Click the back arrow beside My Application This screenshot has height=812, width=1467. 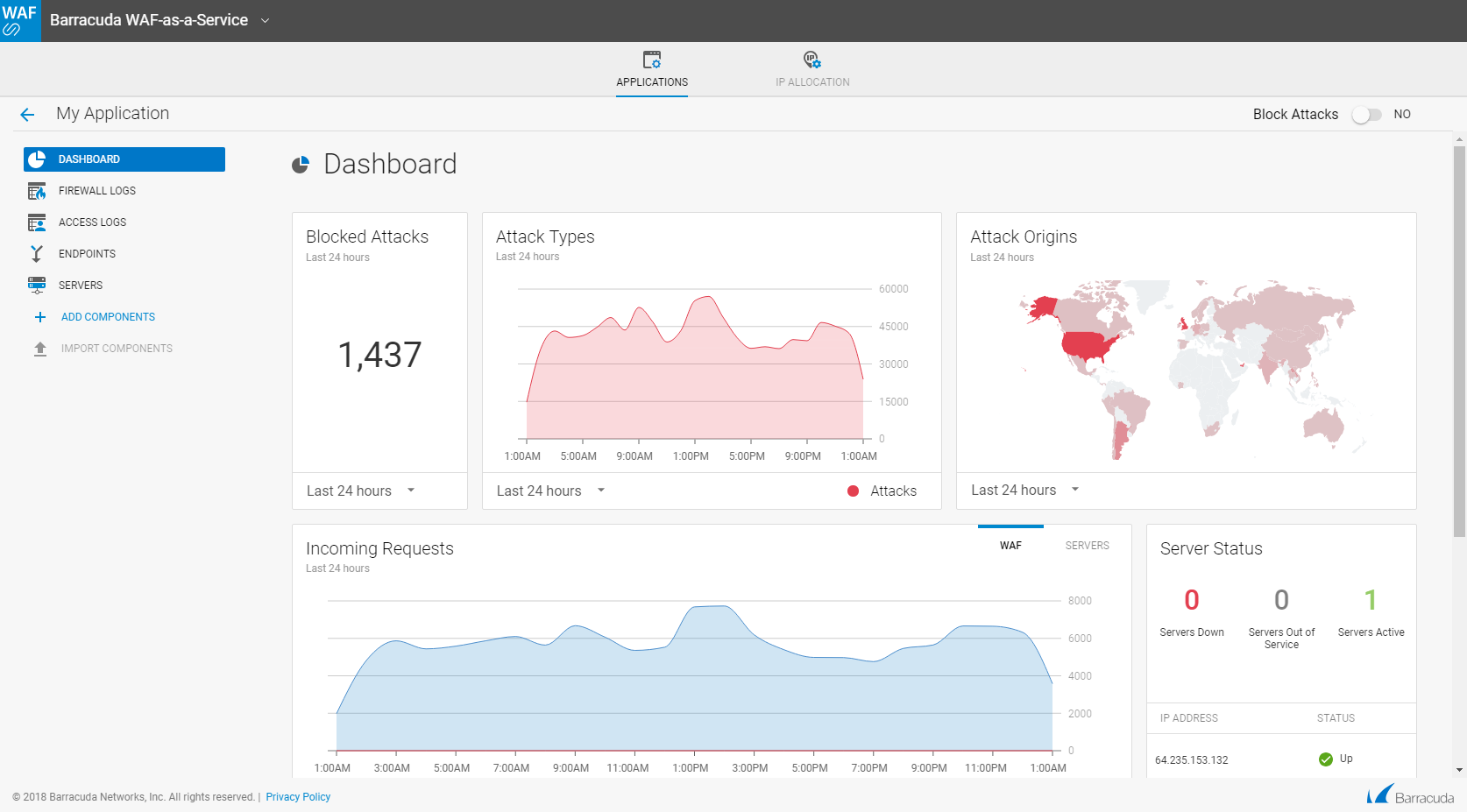pos(27,115)
